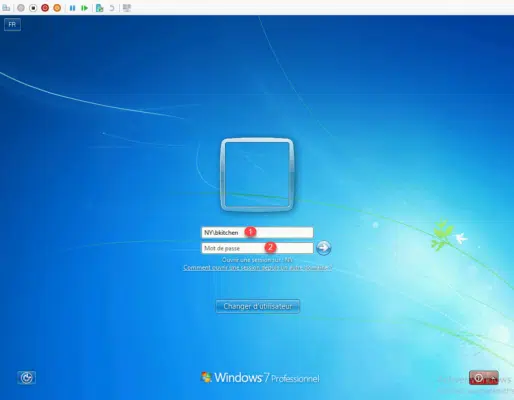514x400 pixels.
Task: Click the grey Start VM toolbar button
Action: [21, 8]
